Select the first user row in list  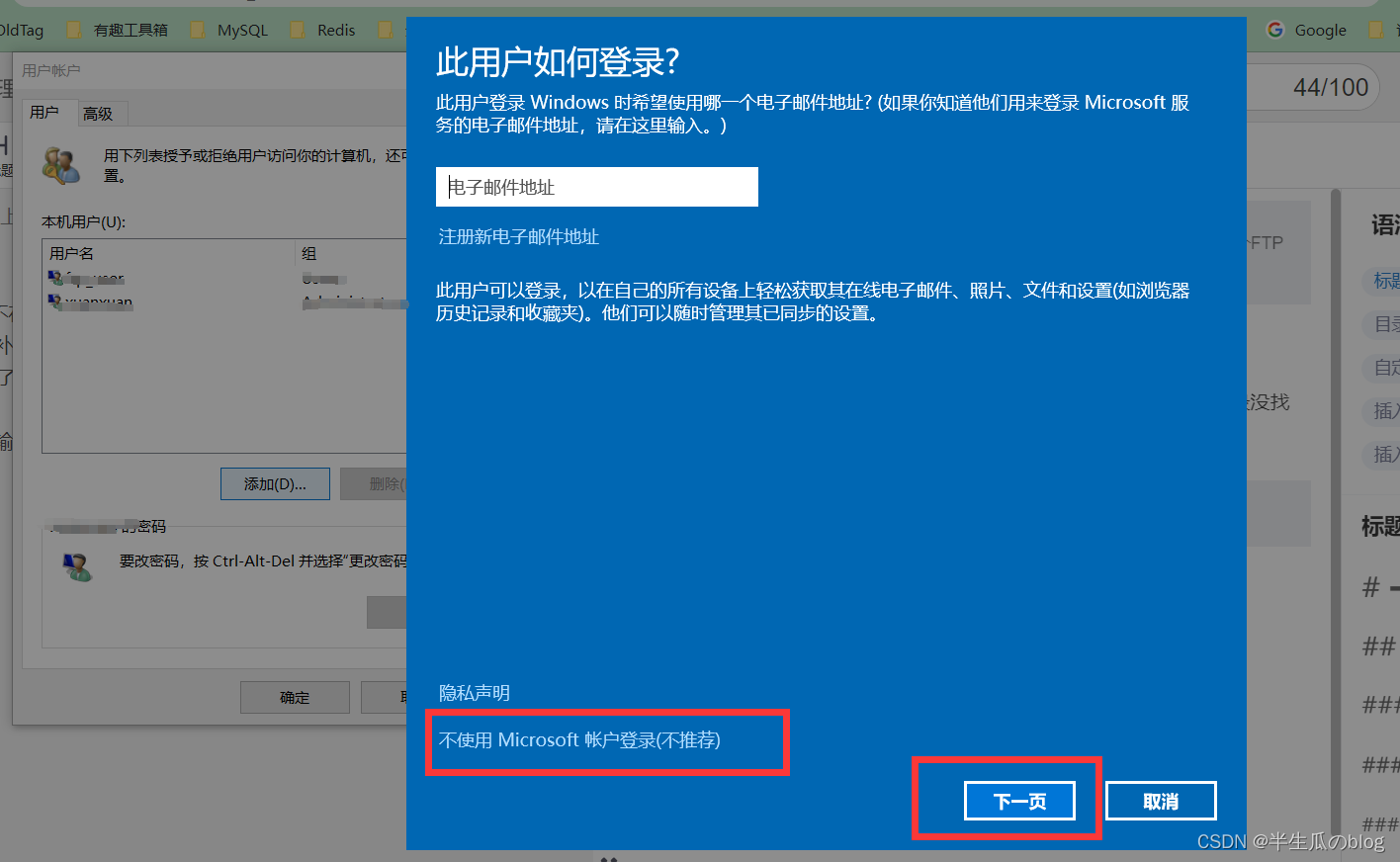click(x=225, y=279)
